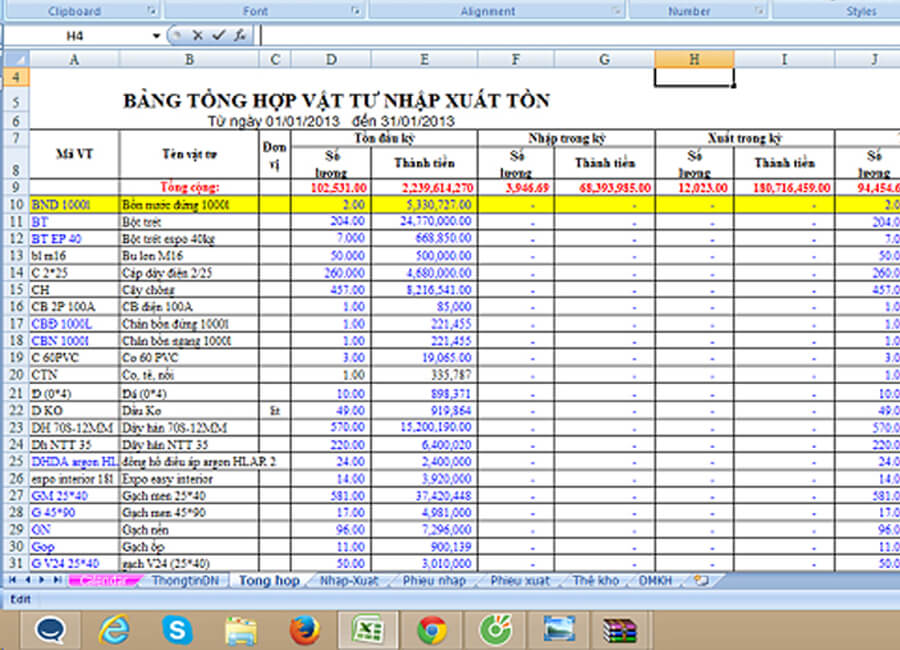Click the Enter checkmark on the formula bar
900x650 pixels.
[x=217, y=35]
